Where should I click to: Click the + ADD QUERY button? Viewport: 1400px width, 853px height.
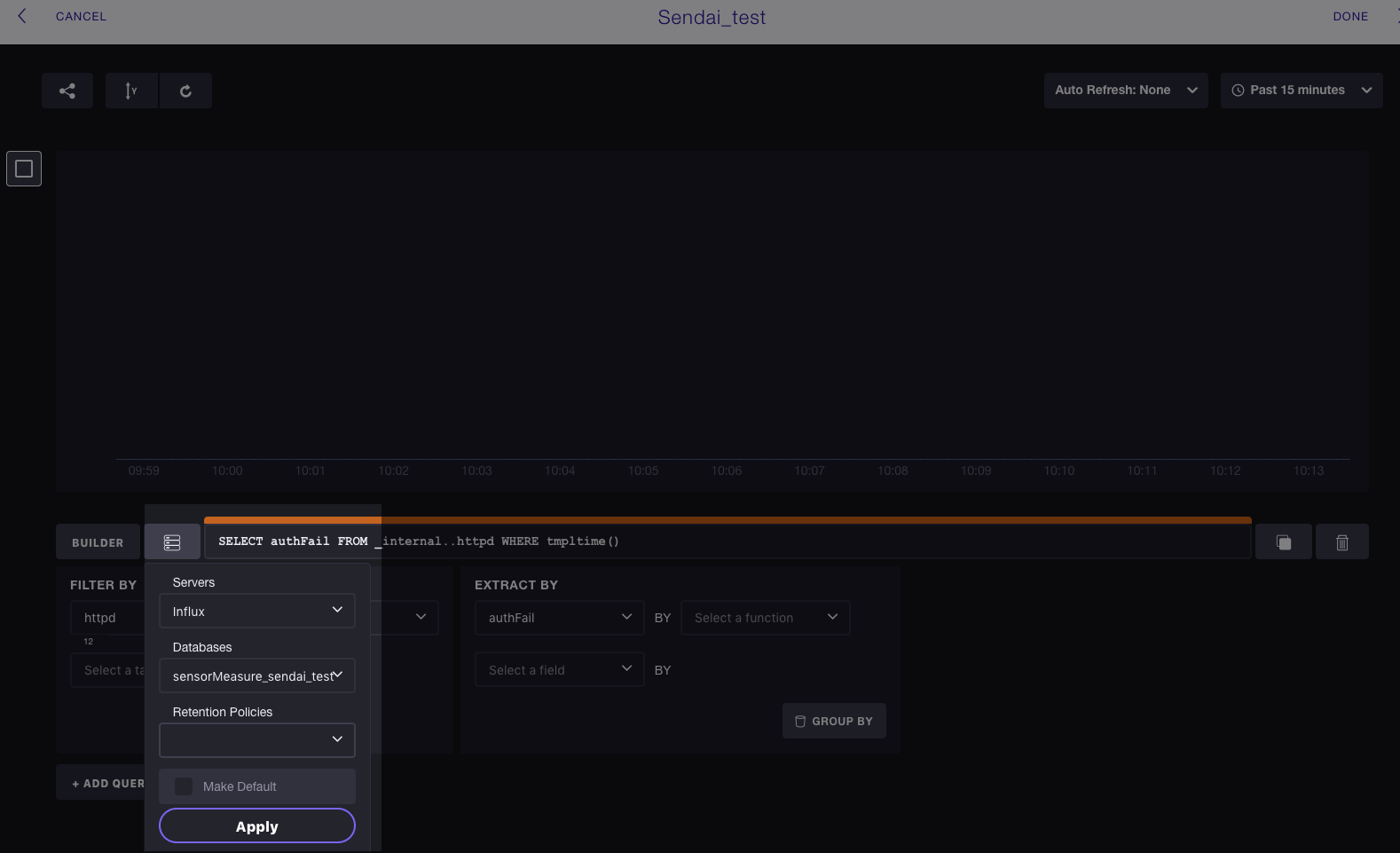(100, 783)
